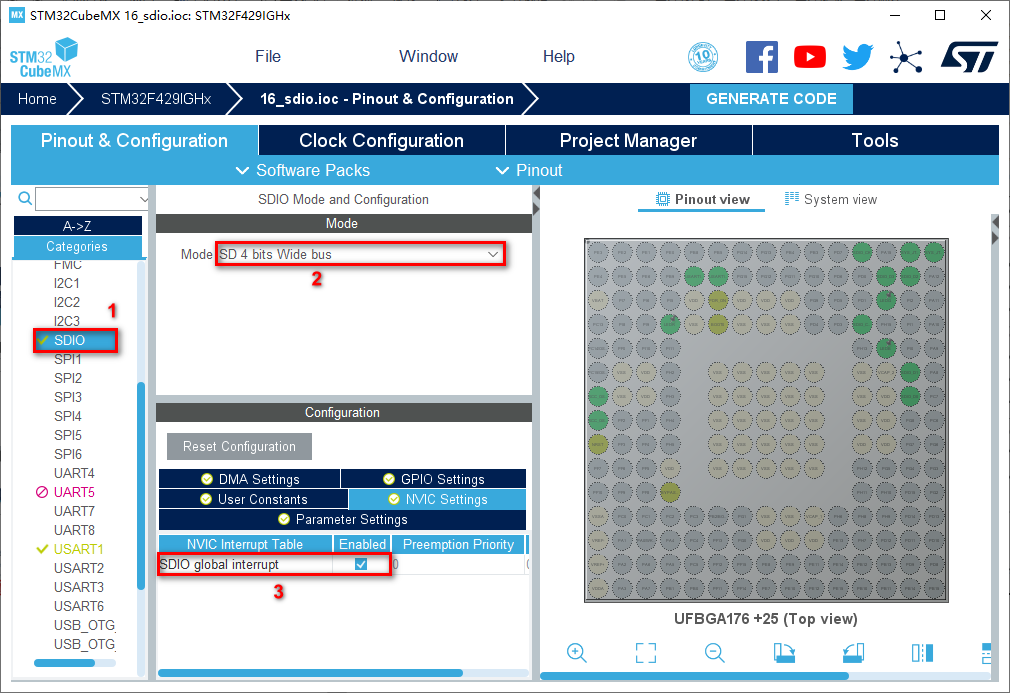This screenshot has width=1010, height=693.
Task: Select SPI1 in the peripheral list
Action: (x=68, y=359)
